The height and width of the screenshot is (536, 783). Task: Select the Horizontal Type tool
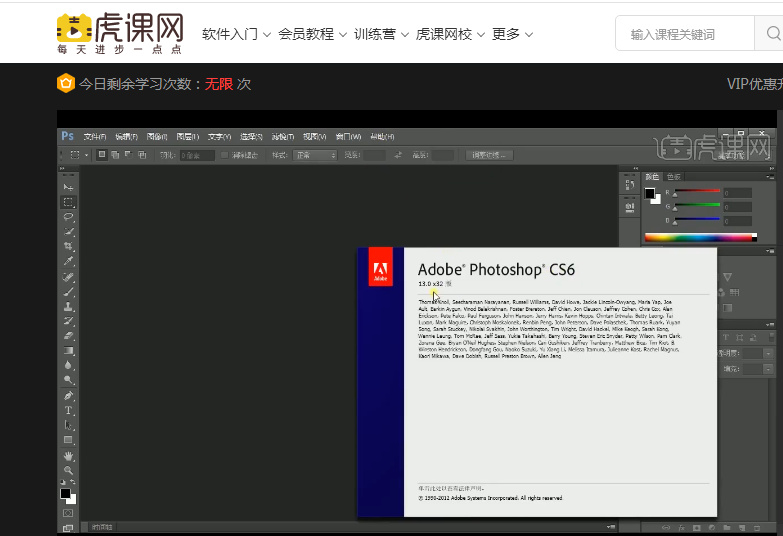click(68, 411)
